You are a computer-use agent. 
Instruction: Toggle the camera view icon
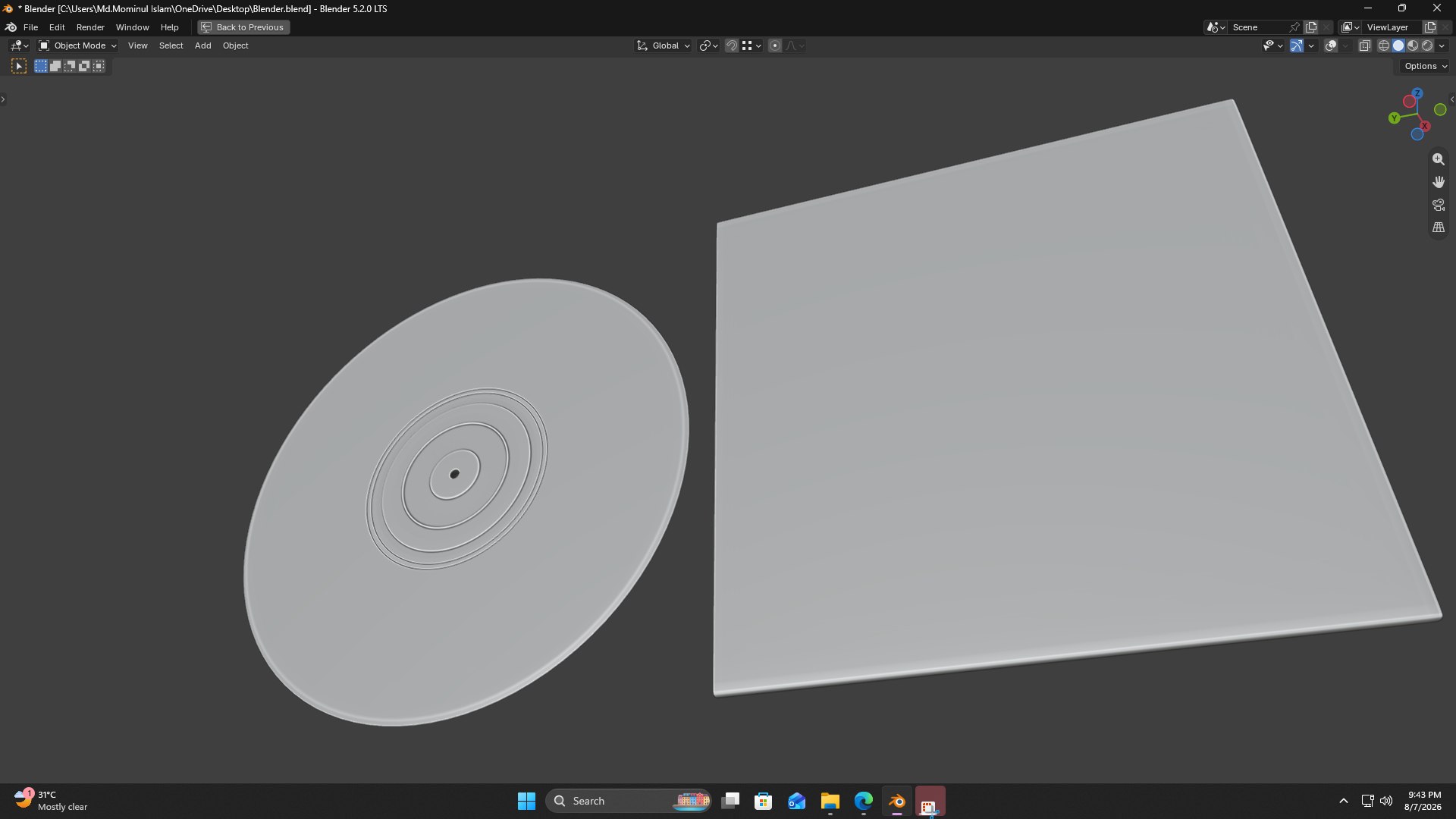click(1438, 205)
